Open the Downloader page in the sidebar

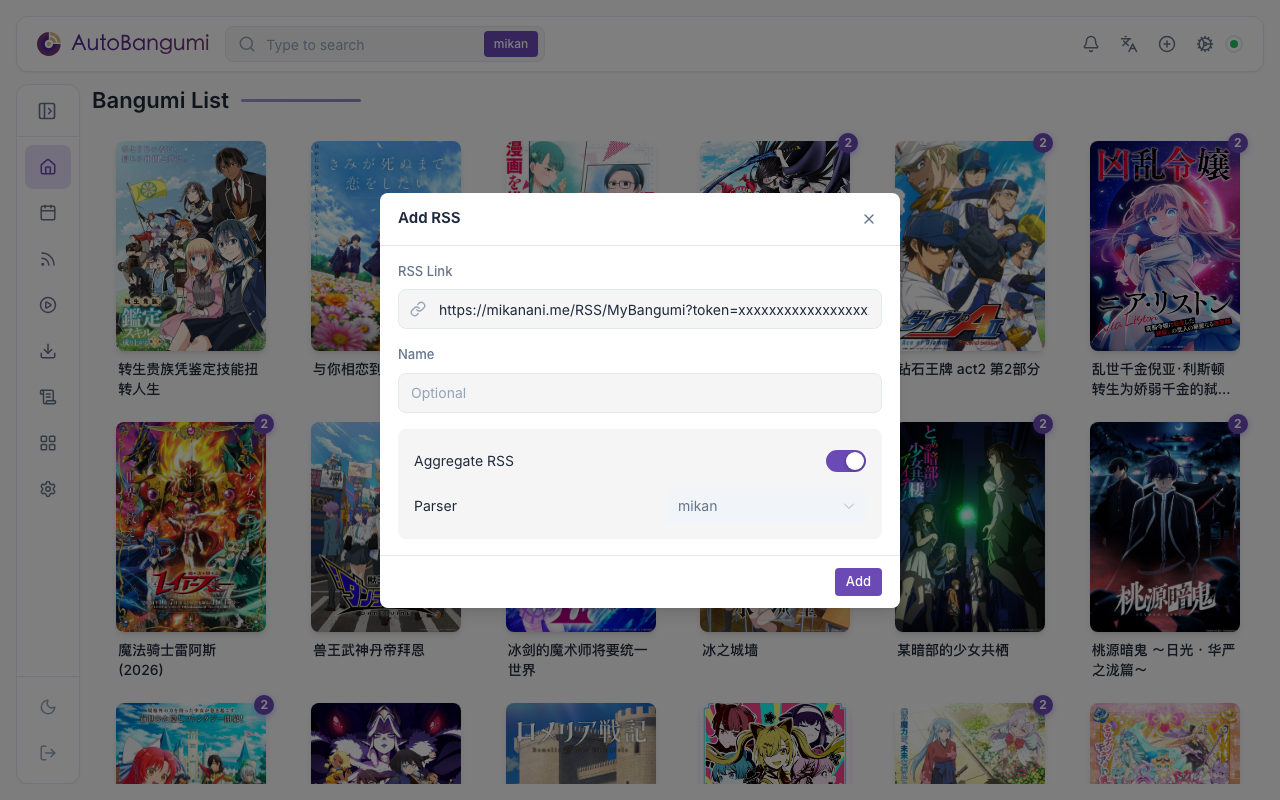pos(48,351)
